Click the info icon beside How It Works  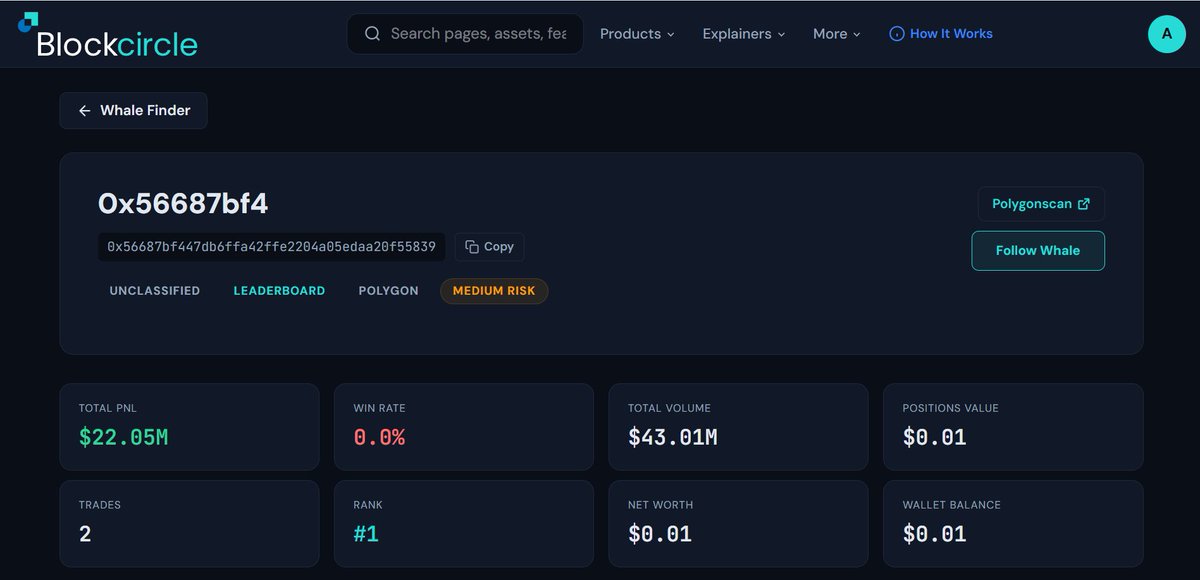pyautogui.click(x=897, y=34)
